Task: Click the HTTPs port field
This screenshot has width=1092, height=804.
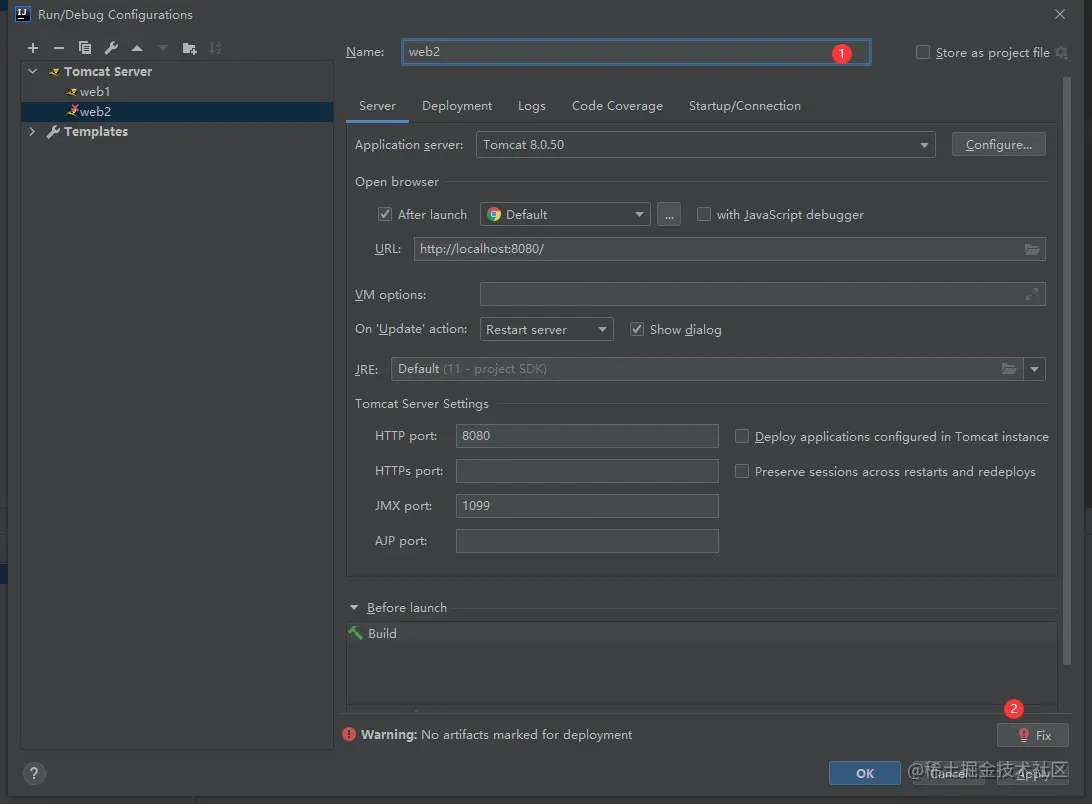Action: point(587,470)
